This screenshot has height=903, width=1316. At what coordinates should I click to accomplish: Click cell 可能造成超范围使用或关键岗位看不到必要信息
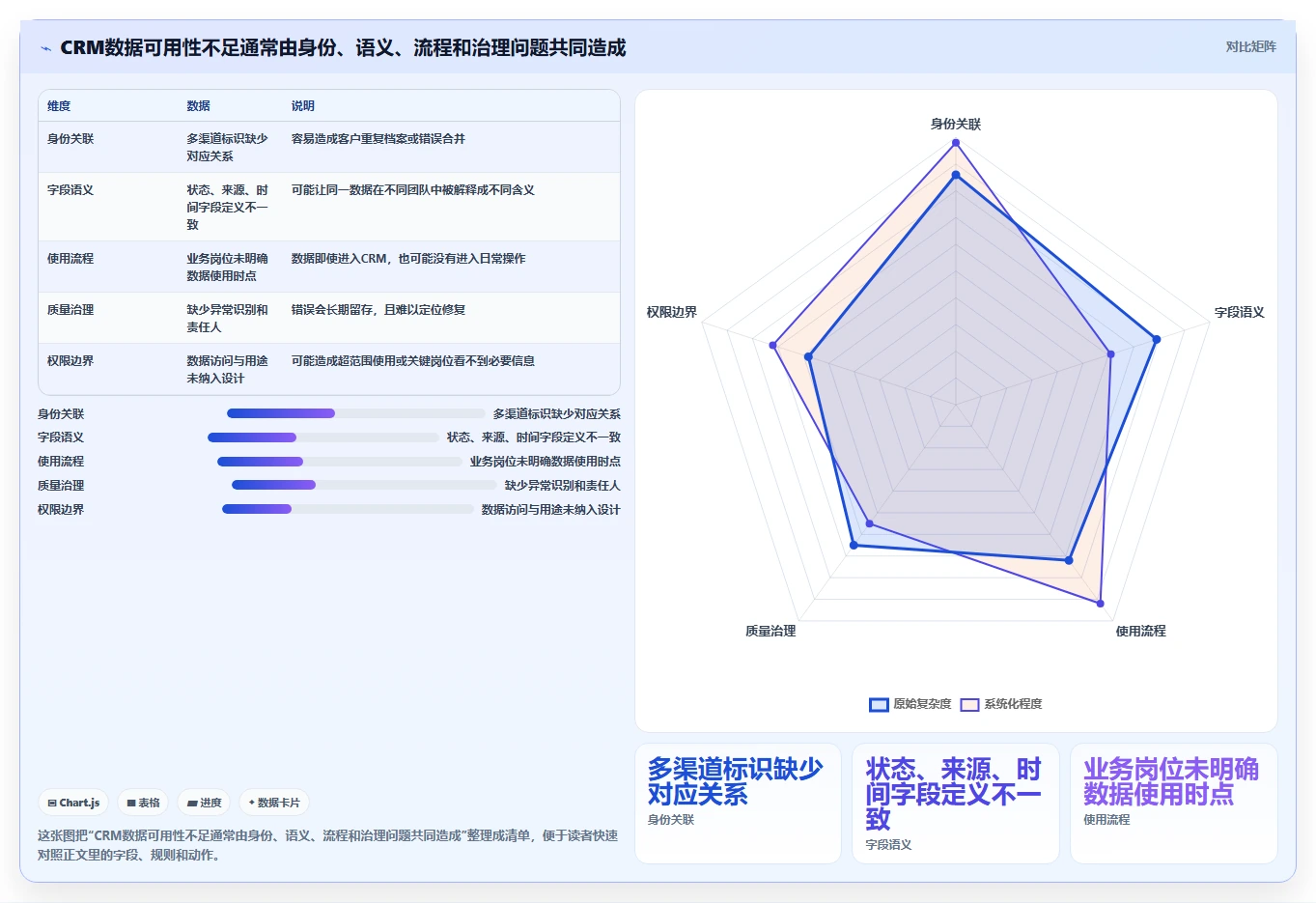click(413, 361)
